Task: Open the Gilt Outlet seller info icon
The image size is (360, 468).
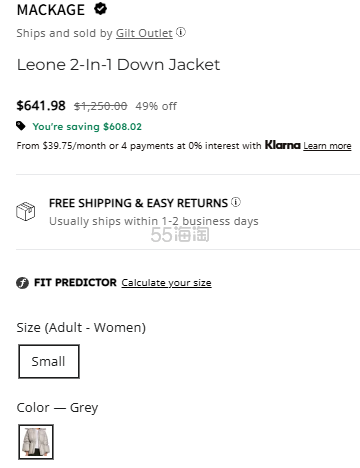Action: click(x=181, y=32)
